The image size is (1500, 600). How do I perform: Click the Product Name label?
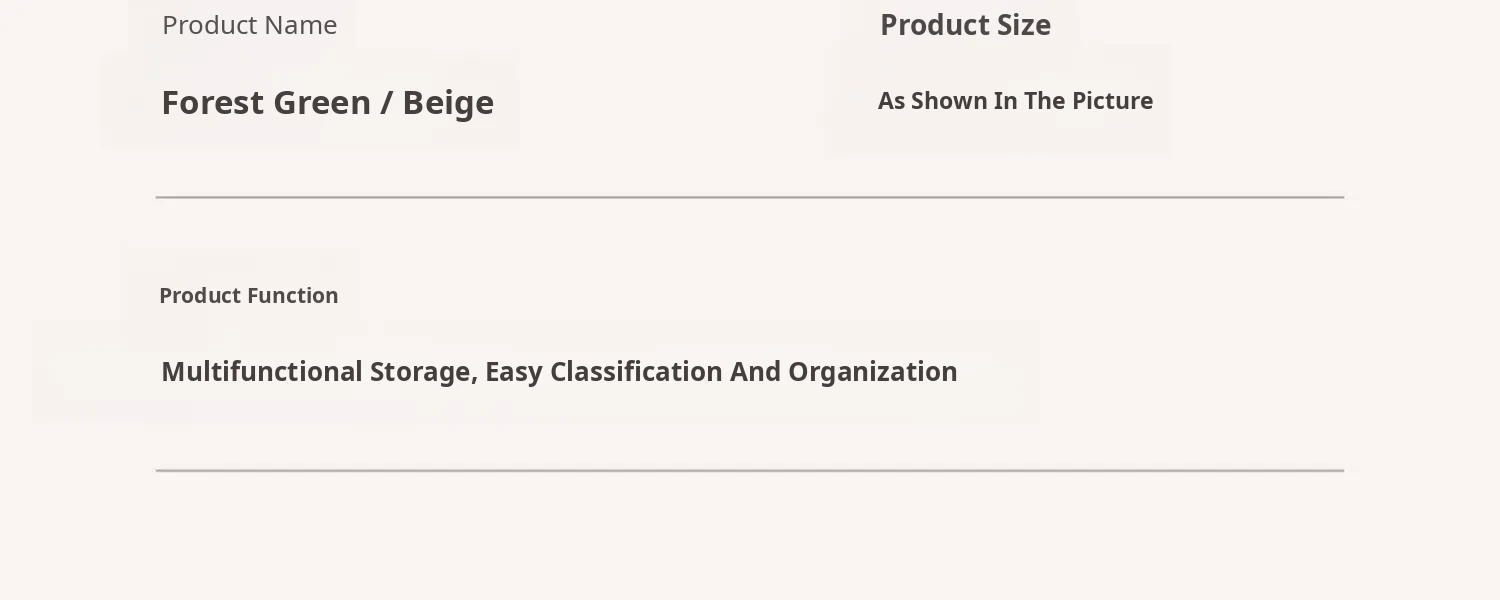tap(249, 25)
